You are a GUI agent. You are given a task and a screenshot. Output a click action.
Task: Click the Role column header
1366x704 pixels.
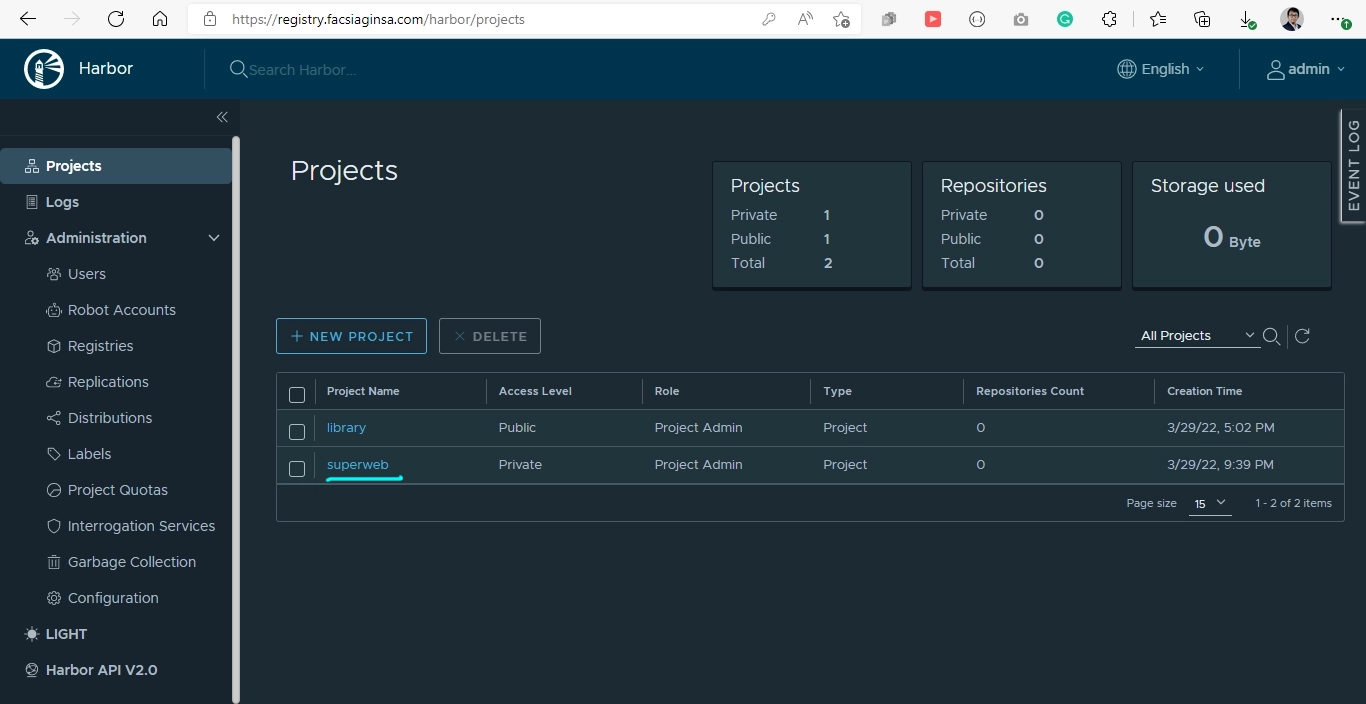coord(667,391)
